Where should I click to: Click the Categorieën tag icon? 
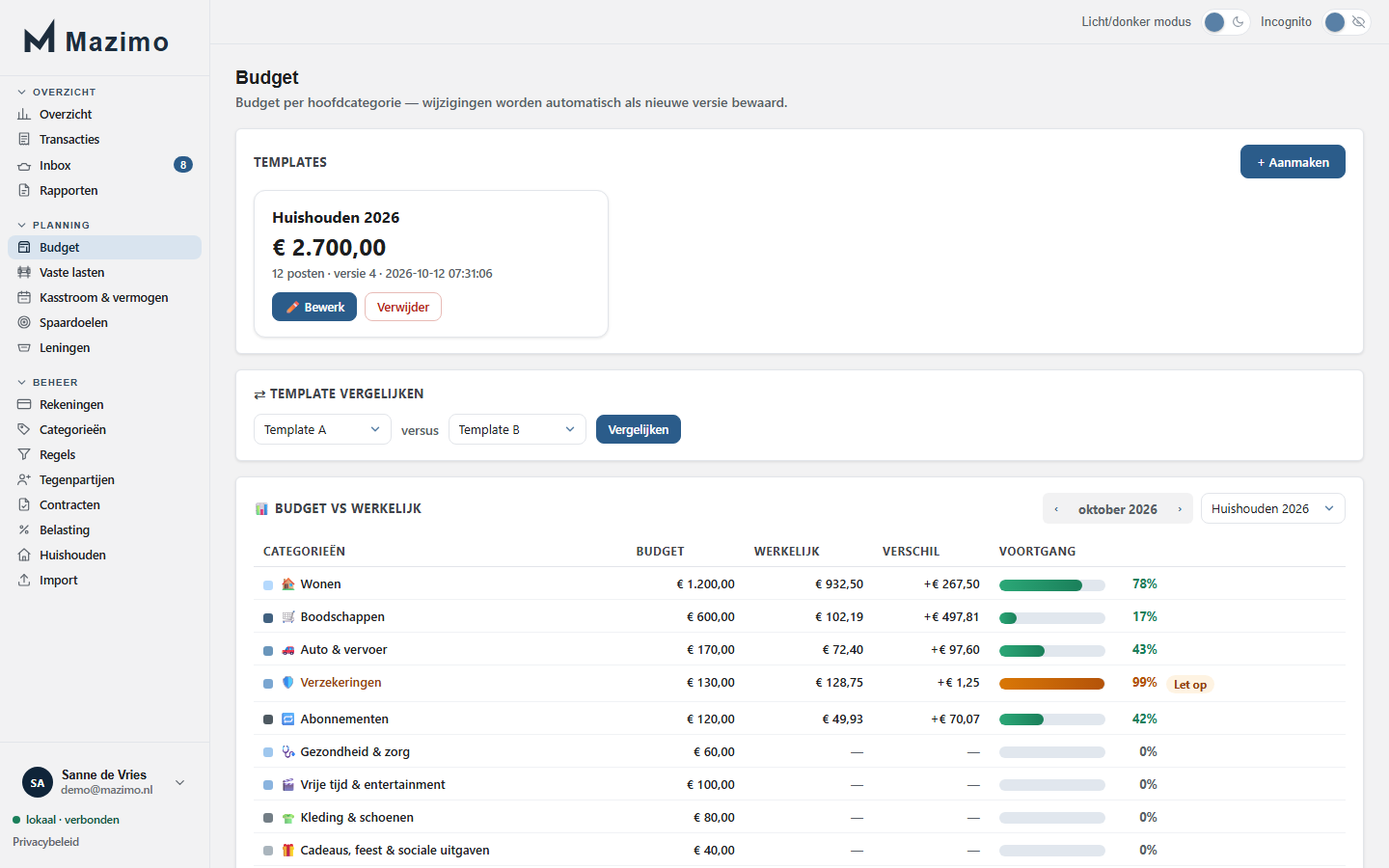24,429
